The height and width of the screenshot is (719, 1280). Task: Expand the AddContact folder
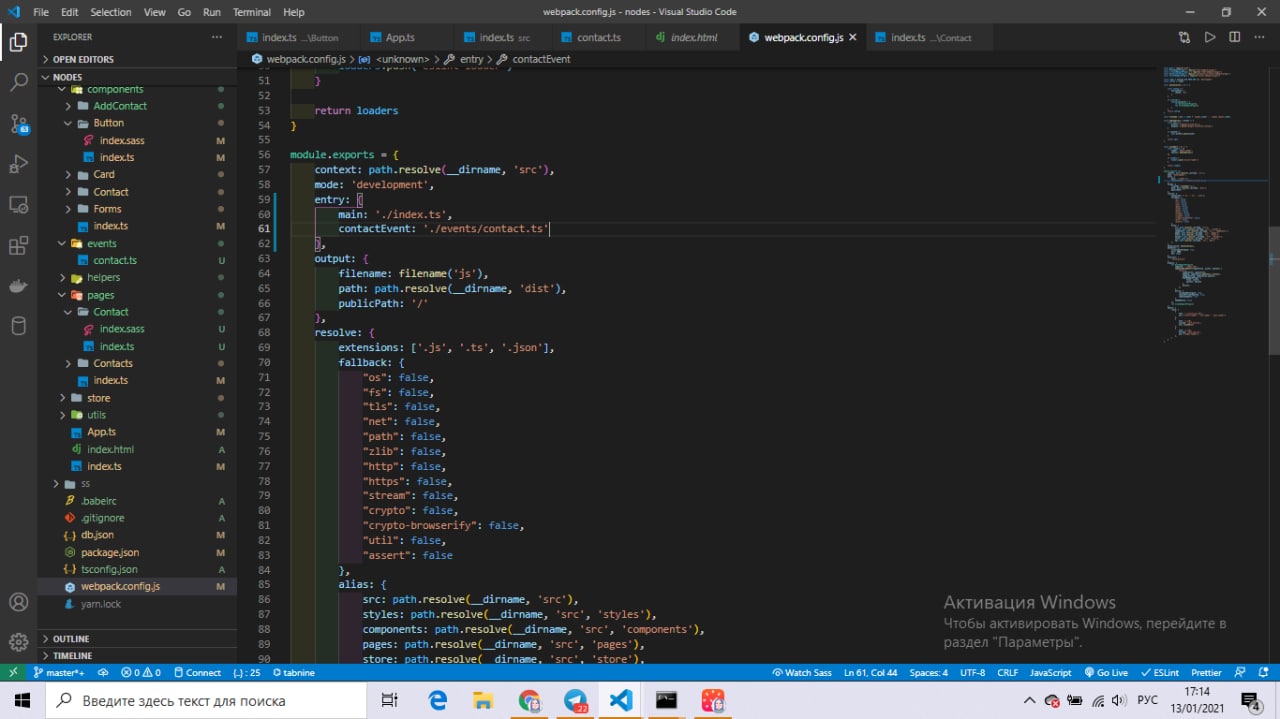120,106
